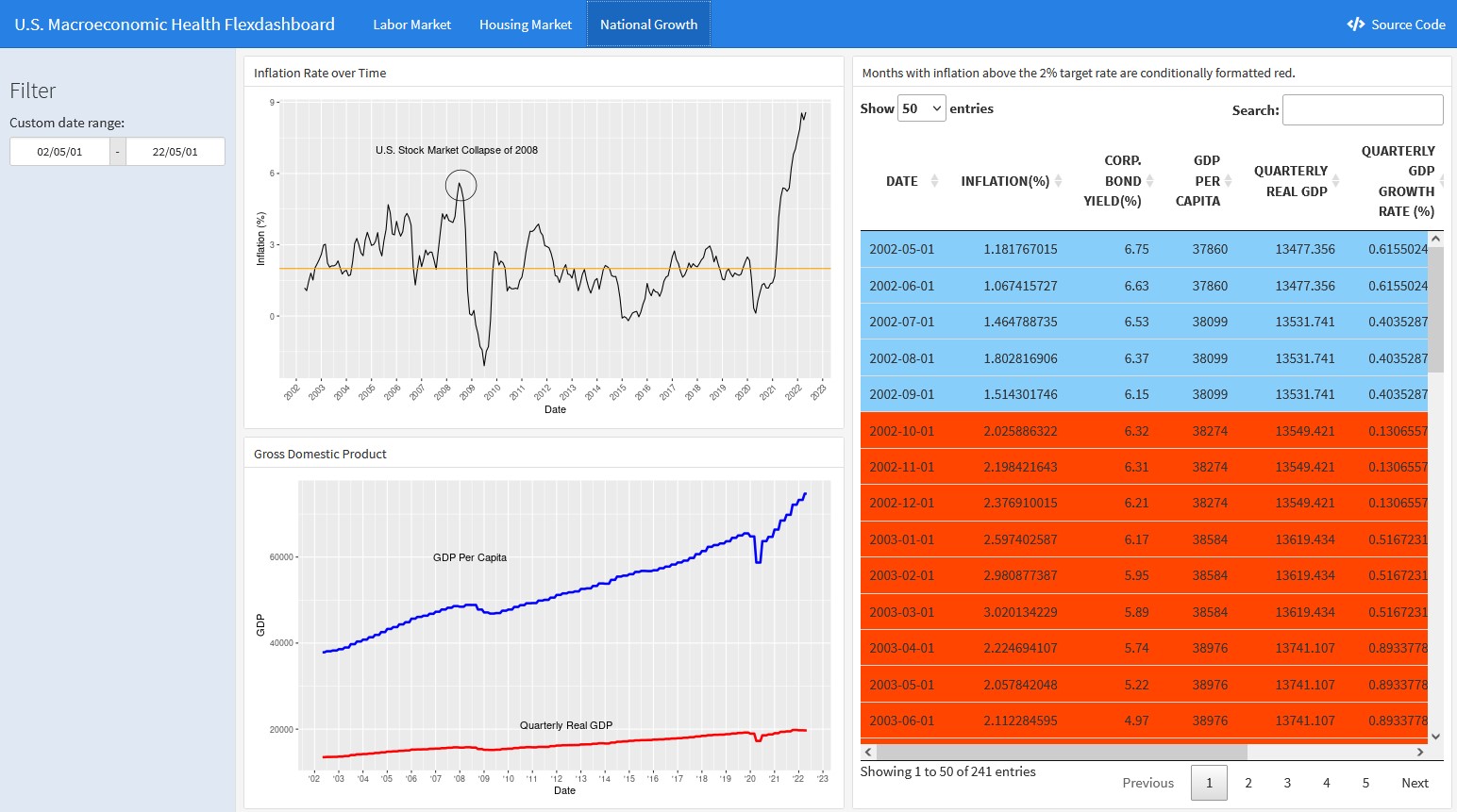Click the dashboard title link
The width and height of the screenshot is (1457, 812).
pyautogui.click(x=175, y=25)
